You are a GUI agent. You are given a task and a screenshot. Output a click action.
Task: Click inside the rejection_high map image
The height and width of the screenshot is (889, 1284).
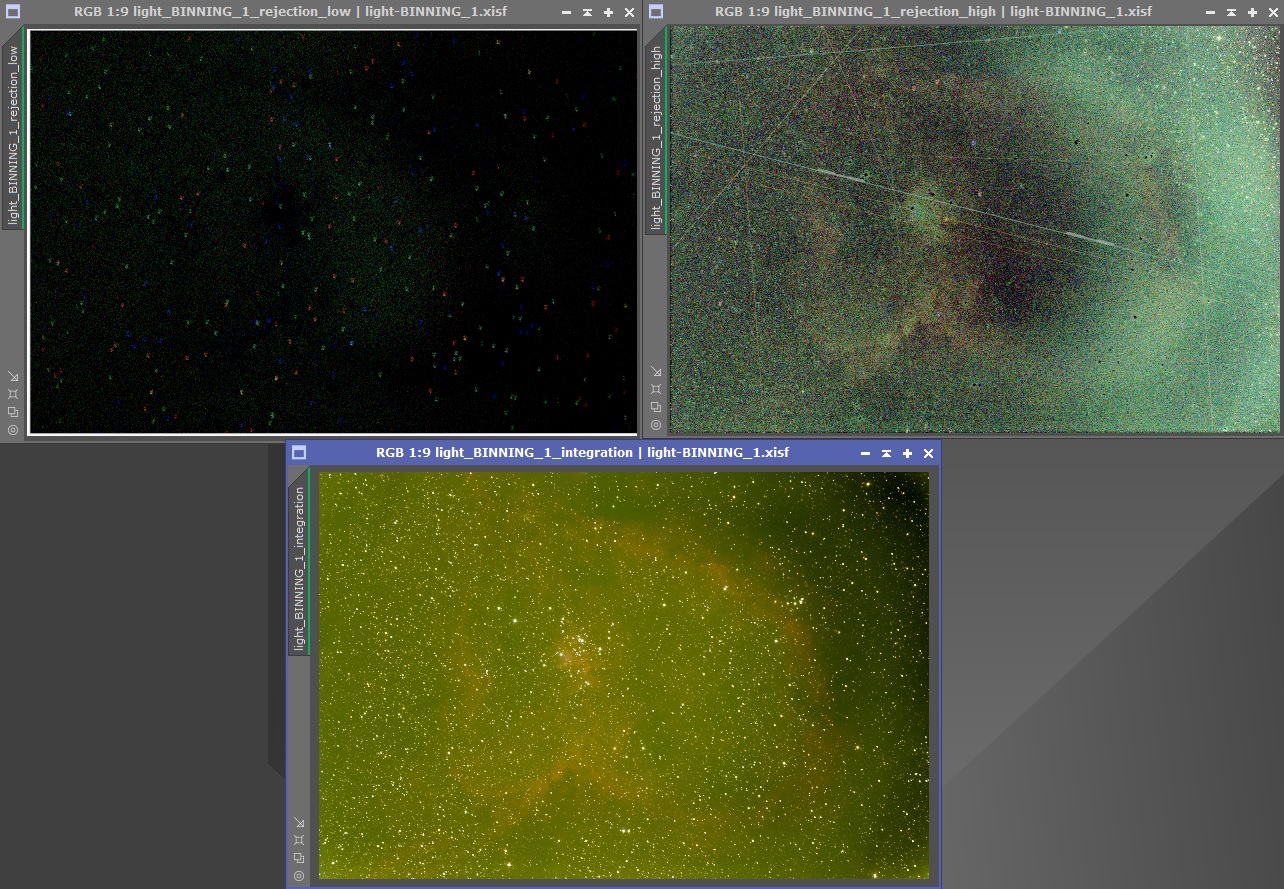(975, 229)
